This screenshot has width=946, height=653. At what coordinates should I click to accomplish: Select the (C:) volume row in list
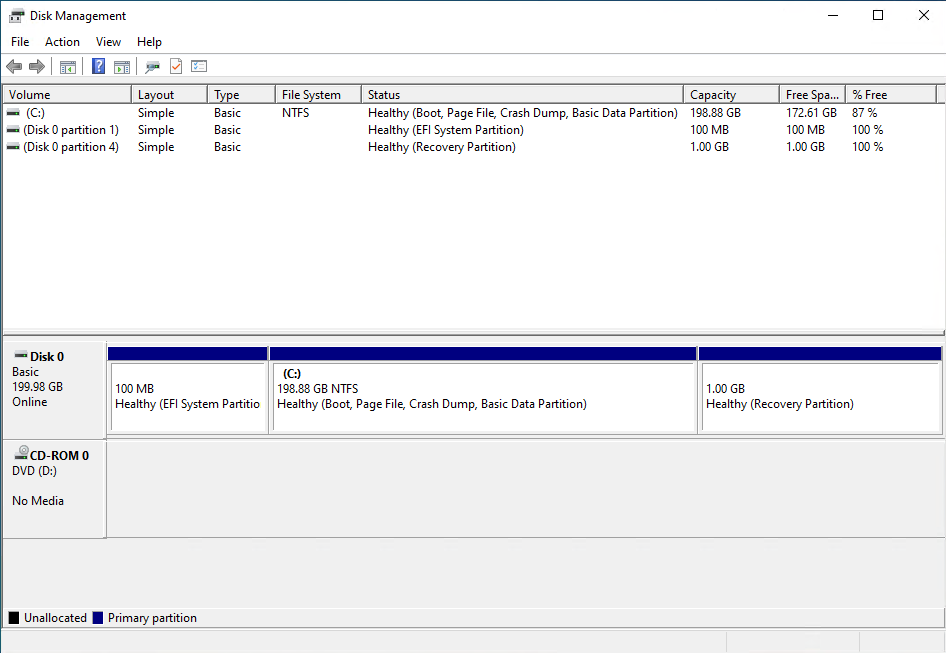point(474,113)
